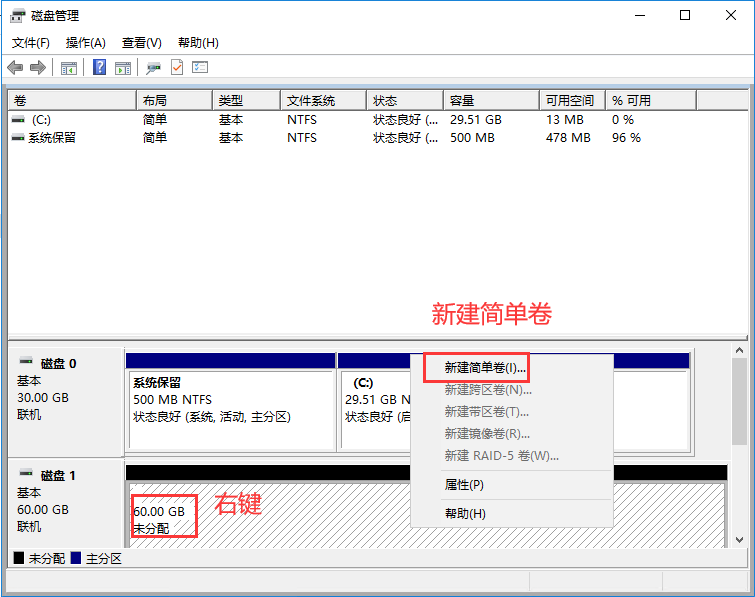
Task: Close the 磁盘管理 window
Action: pos(730,15)
